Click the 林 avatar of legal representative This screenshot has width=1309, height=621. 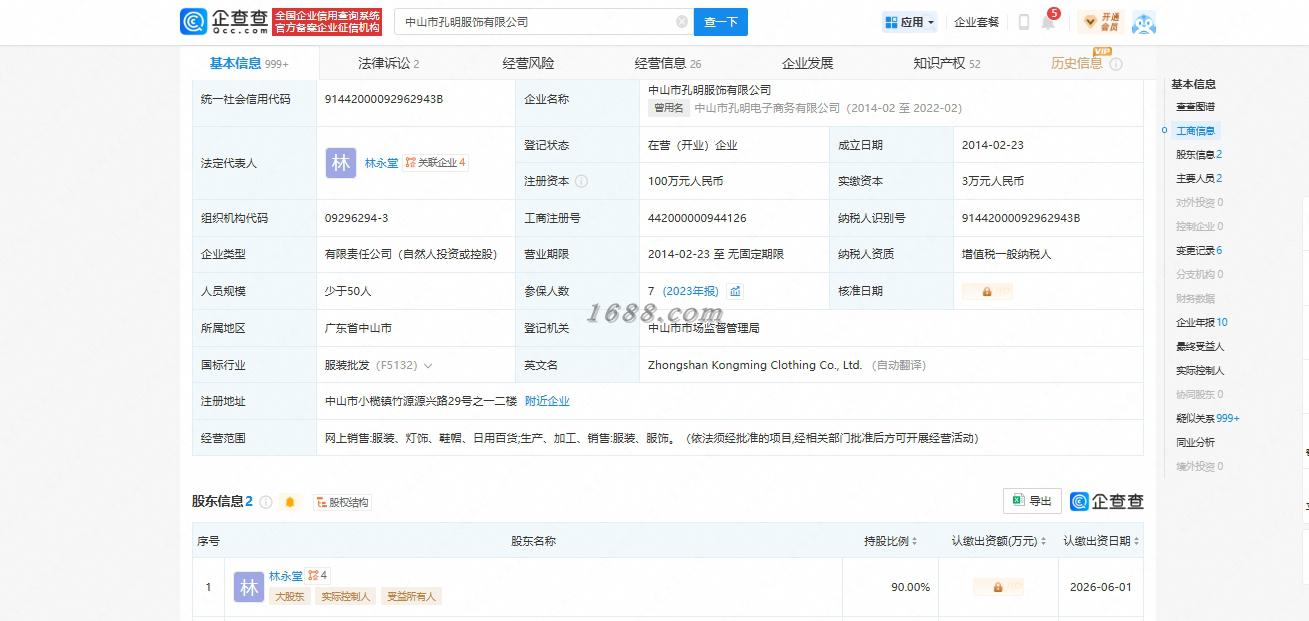coord(341,163)
